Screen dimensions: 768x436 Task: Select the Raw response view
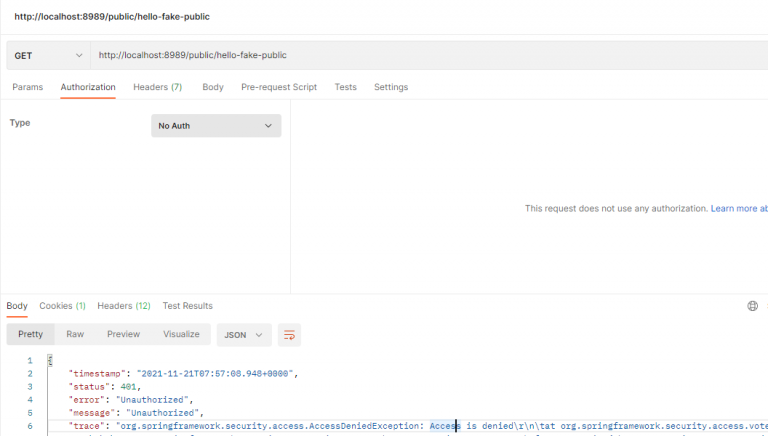(75, 334)
